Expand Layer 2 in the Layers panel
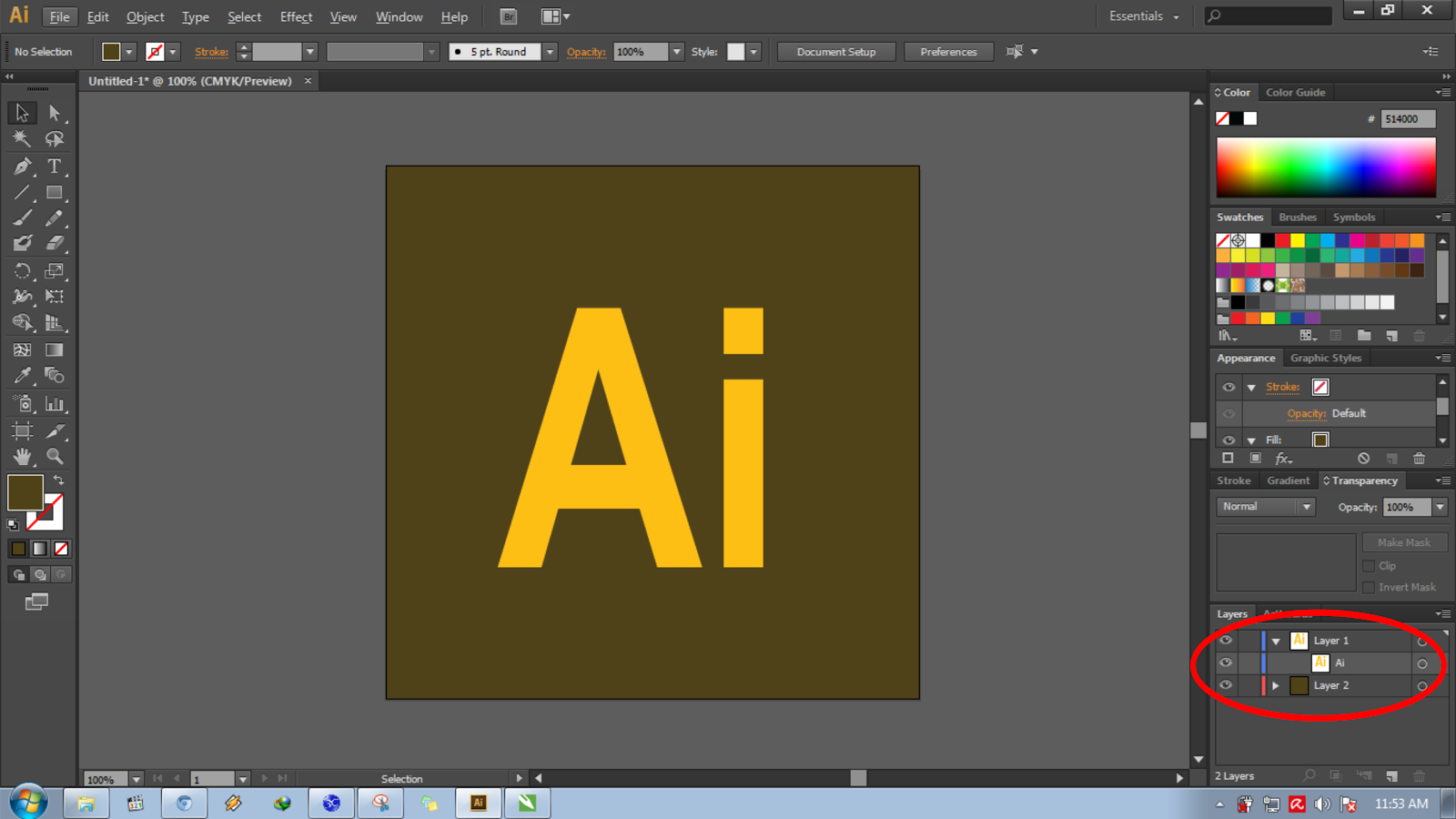1456x819 pixels. [1275, 685]
